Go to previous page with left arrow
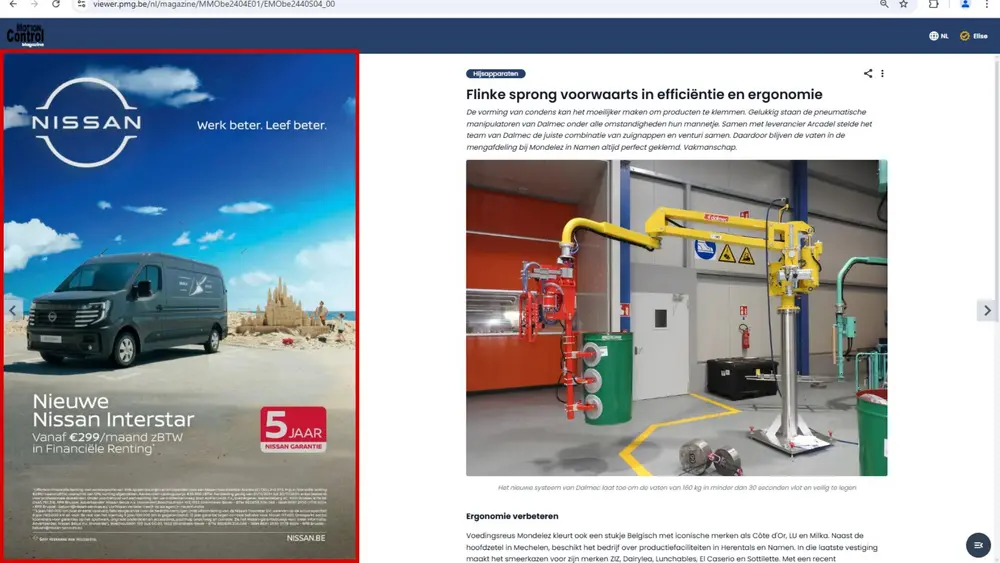 12,310
